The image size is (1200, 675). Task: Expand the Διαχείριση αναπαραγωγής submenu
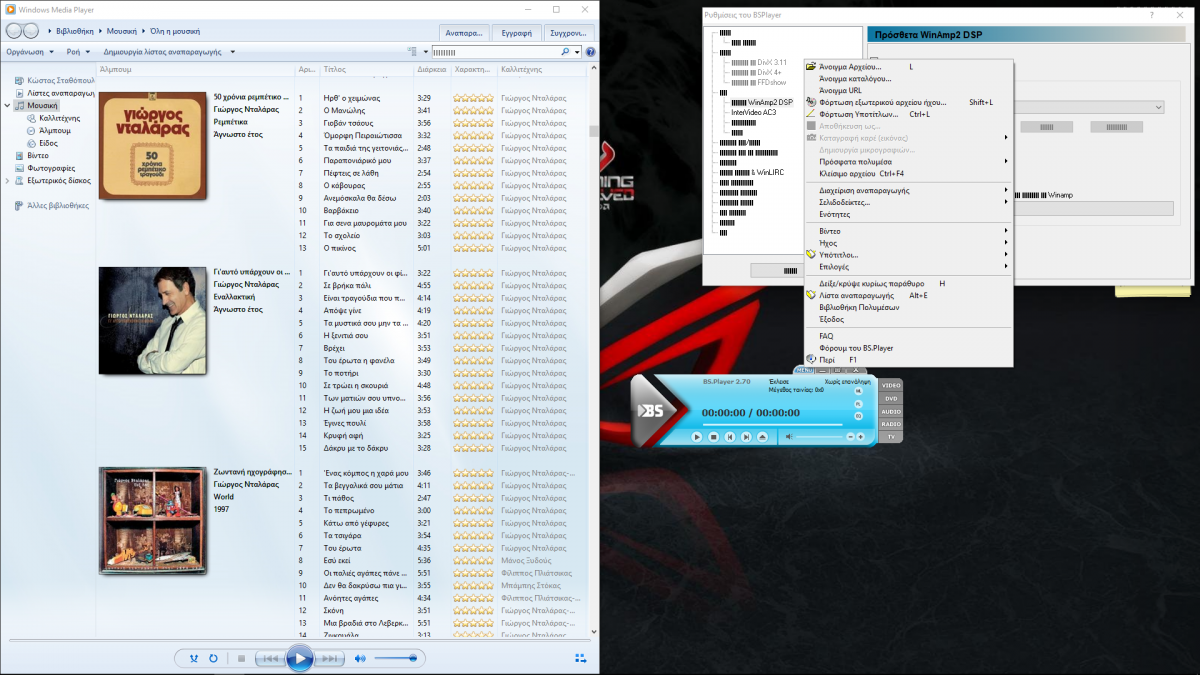910,190
